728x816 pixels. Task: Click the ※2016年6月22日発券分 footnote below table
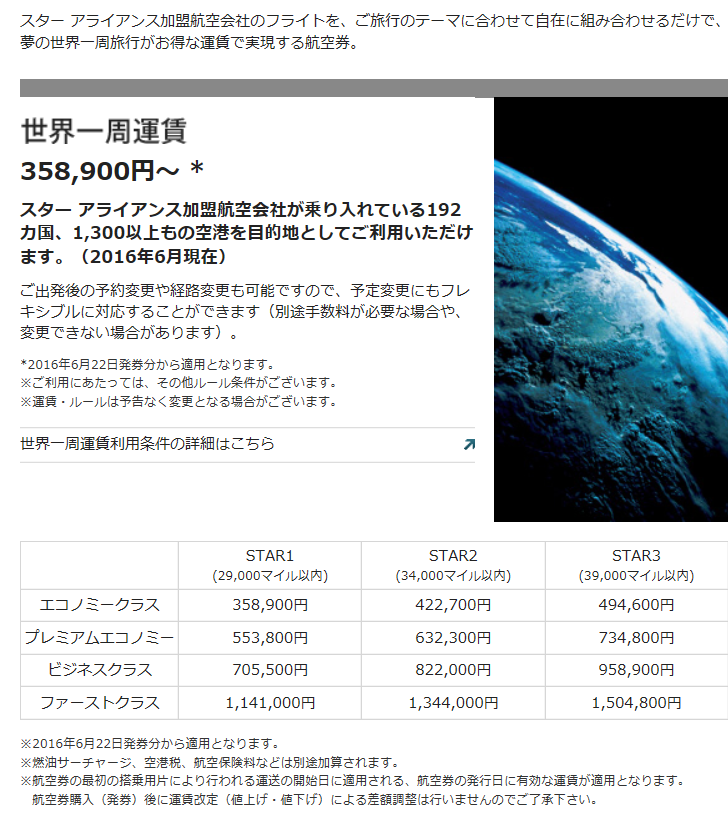tap(150, 743)
